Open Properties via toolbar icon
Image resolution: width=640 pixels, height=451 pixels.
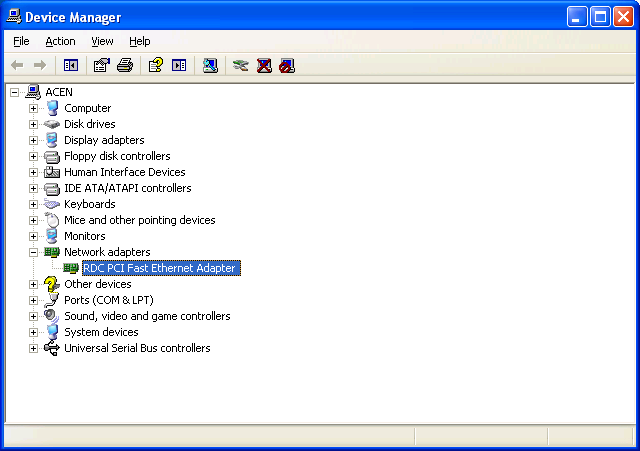tap(102, 65)
